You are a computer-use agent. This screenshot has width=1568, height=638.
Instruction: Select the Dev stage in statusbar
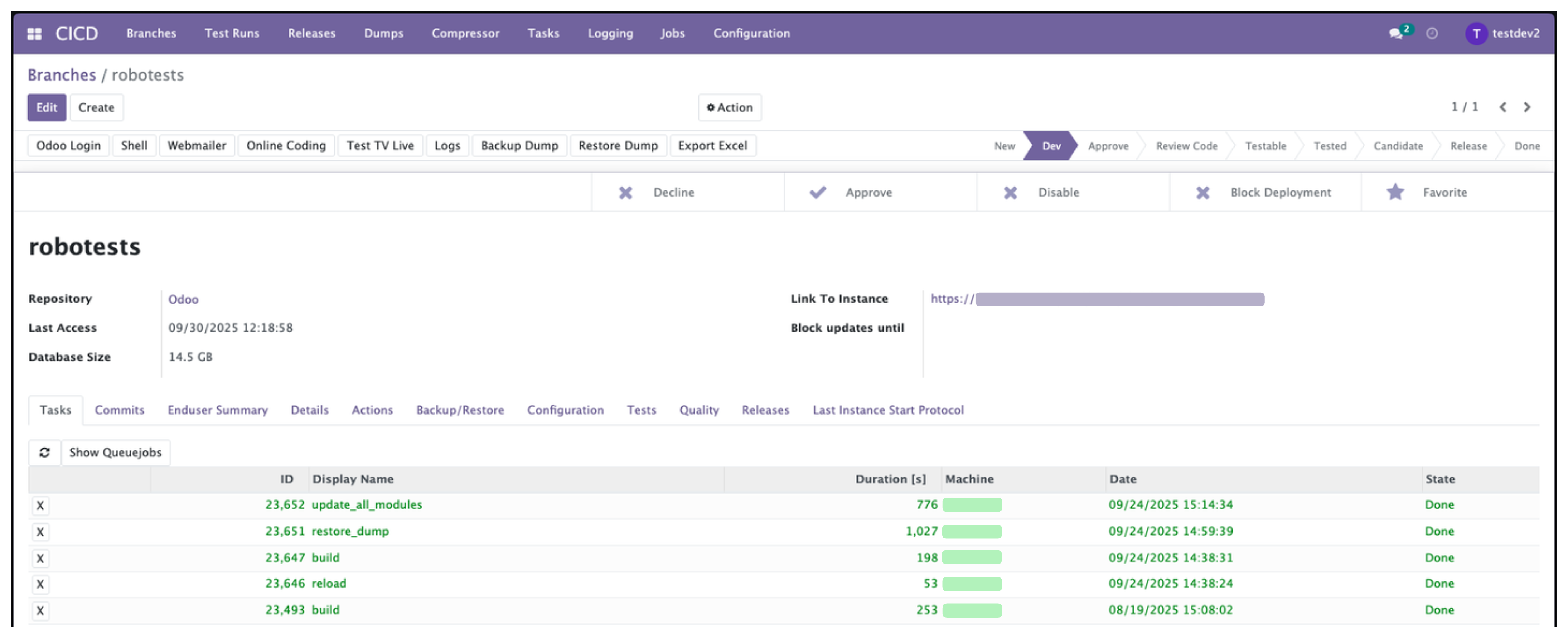[1051, 146]
